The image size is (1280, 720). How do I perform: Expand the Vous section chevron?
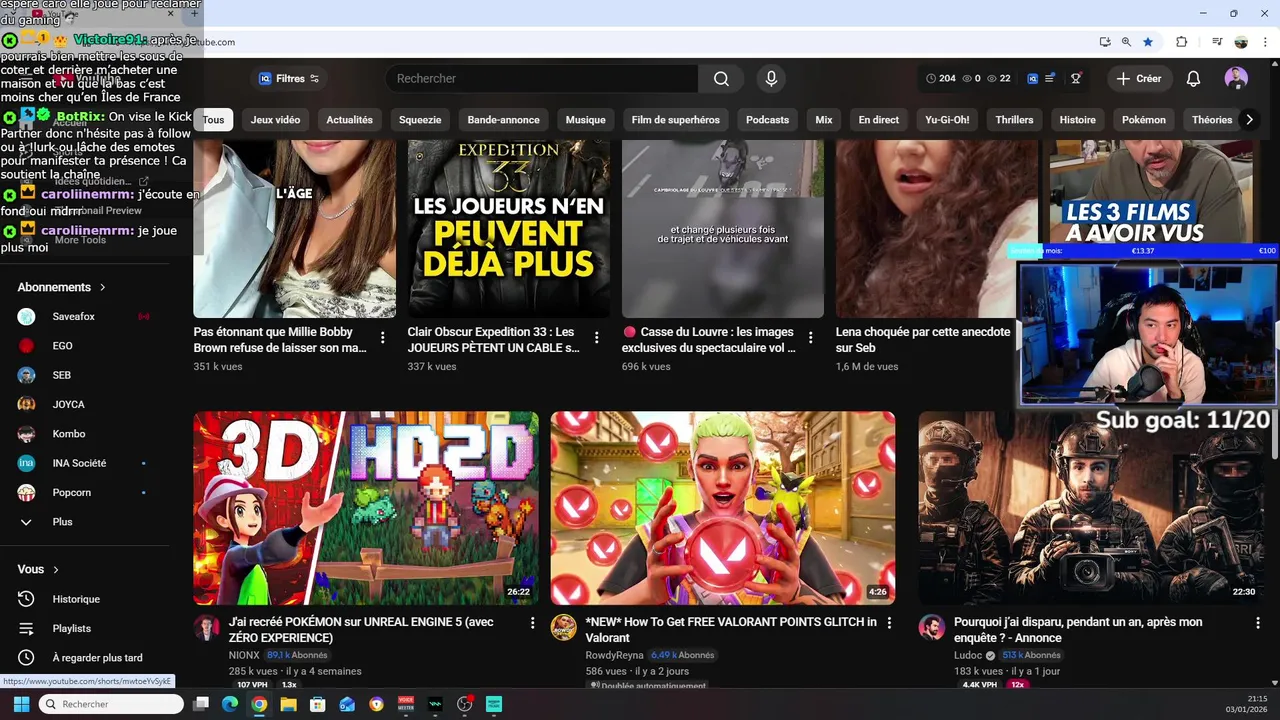[55, 570]
